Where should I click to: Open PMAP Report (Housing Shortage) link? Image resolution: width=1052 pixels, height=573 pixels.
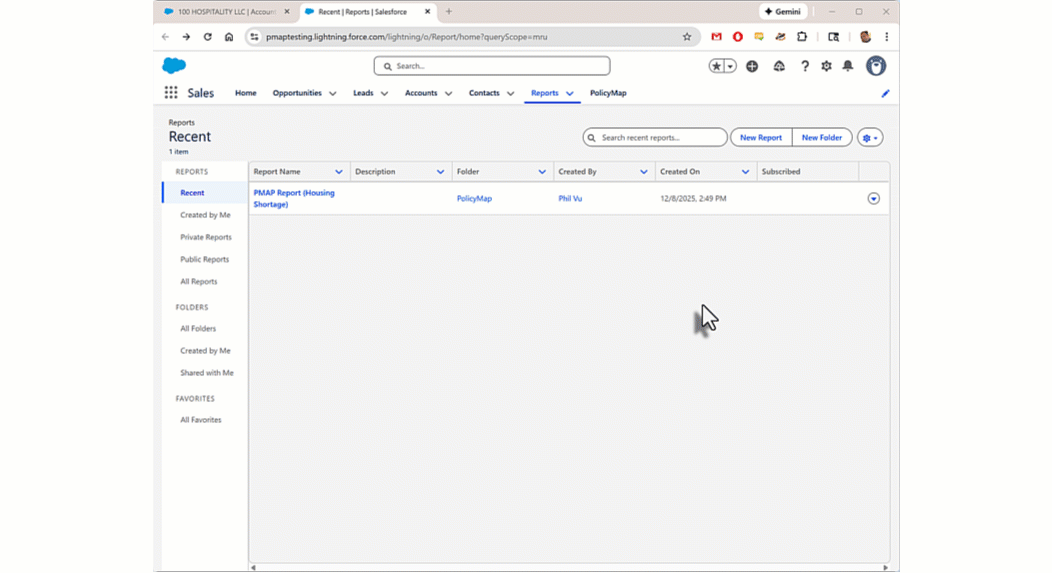pyautogui.click(x=294, y=199)
